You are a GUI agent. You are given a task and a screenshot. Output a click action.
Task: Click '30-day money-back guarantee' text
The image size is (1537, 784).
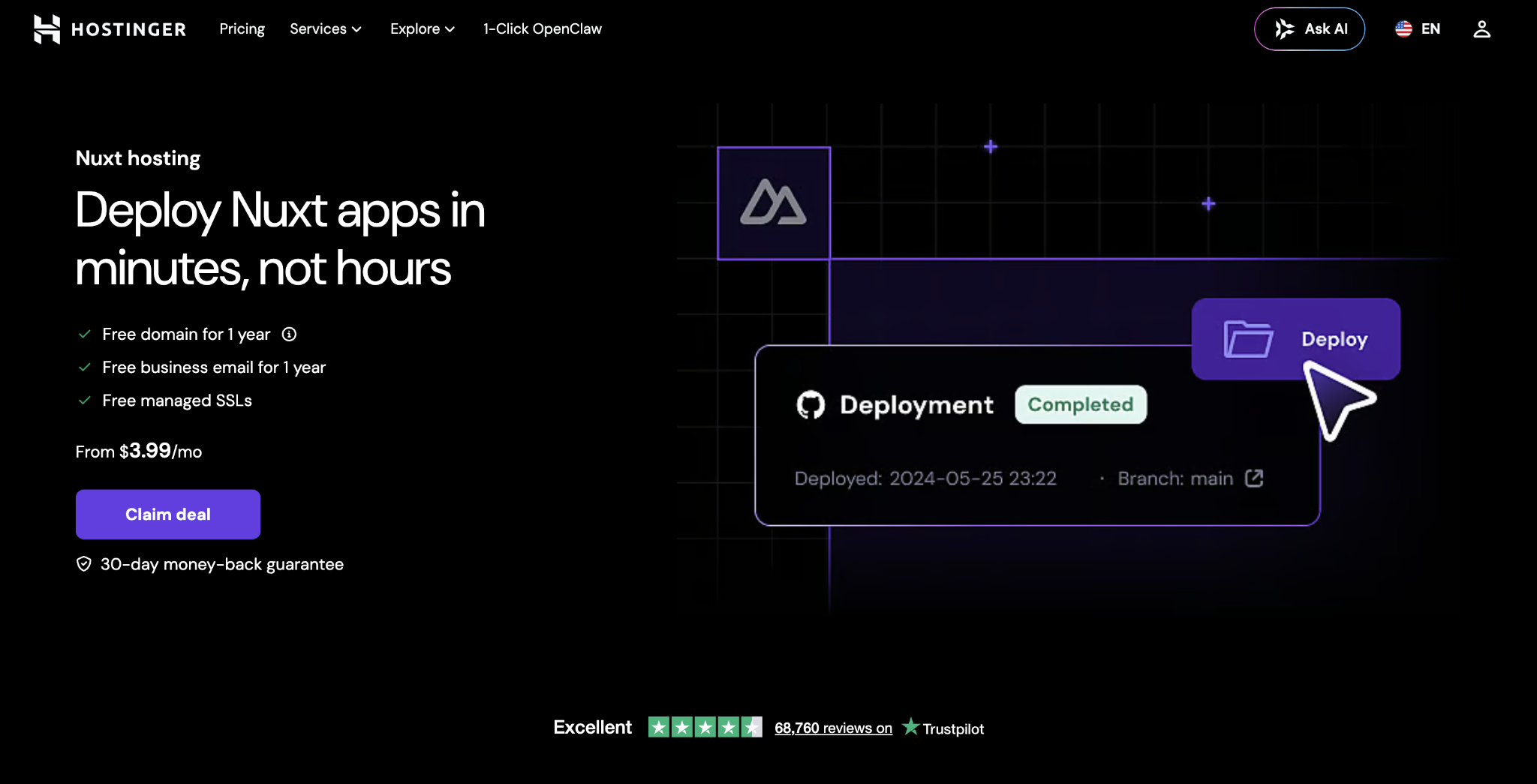222,564
